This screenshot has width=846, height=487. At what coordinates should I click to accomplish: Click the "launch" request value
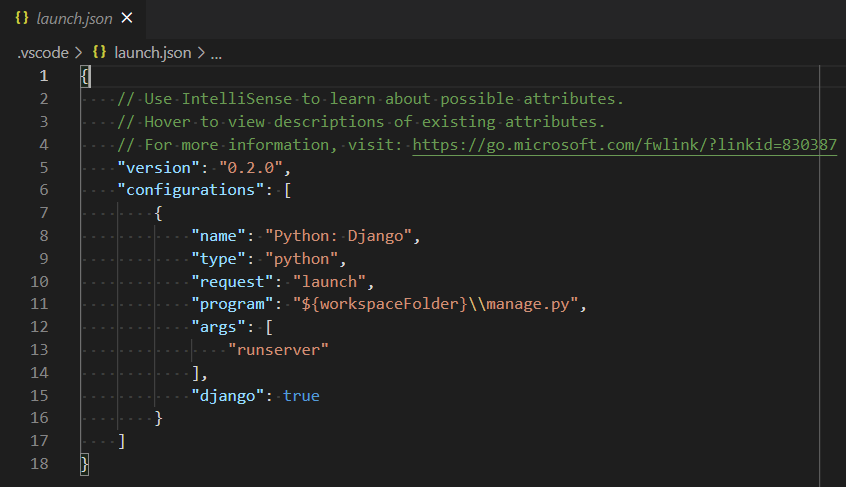click(329, 282)
